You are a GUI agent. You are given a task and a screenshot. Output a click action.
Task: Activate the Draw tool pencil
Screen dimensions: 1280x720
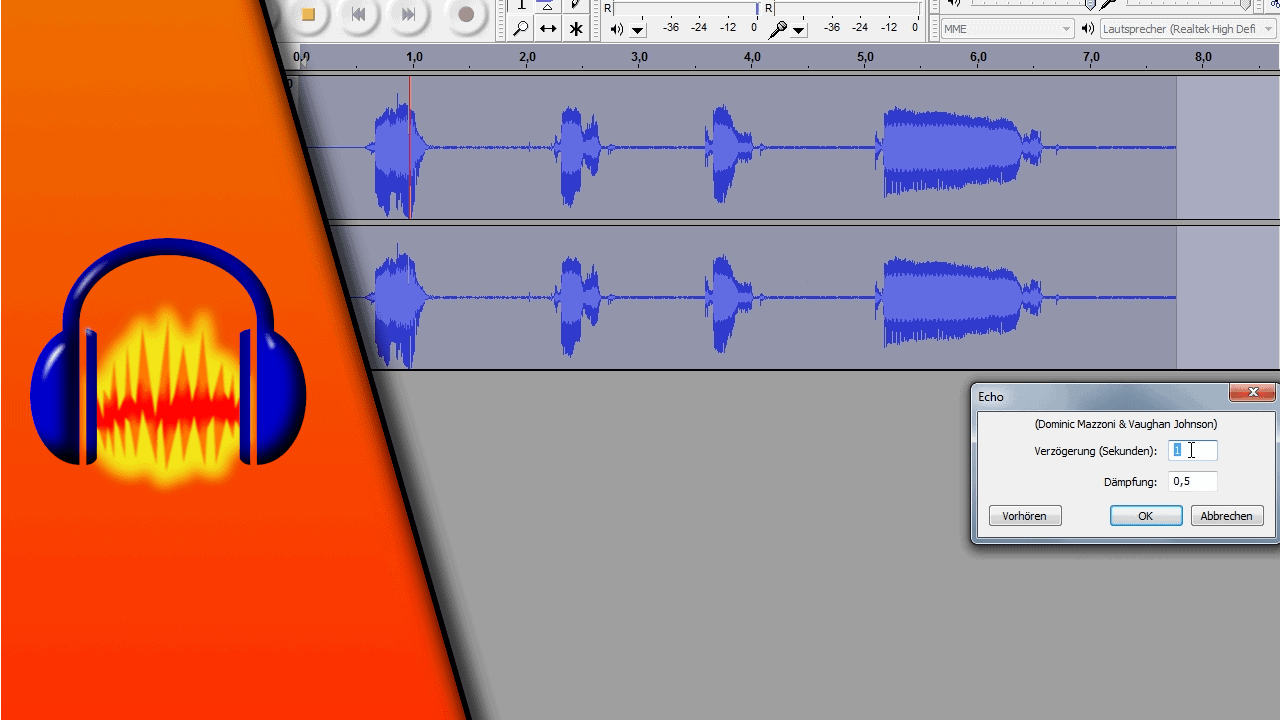576,7
